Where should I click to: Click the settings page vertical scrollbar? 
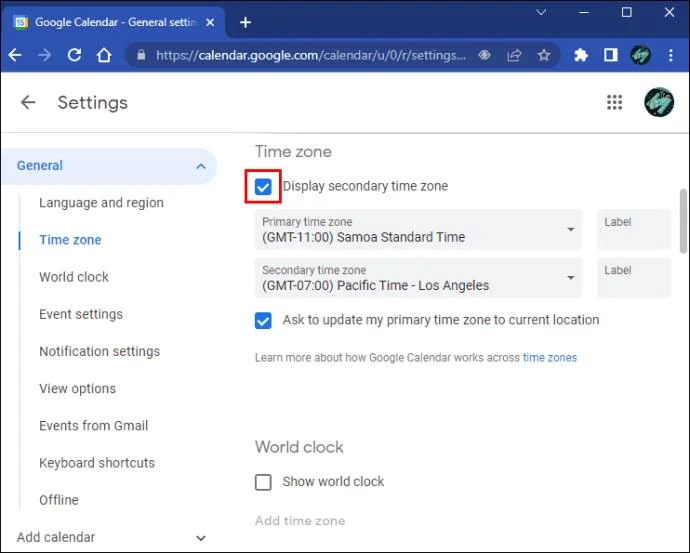[683, 221]
